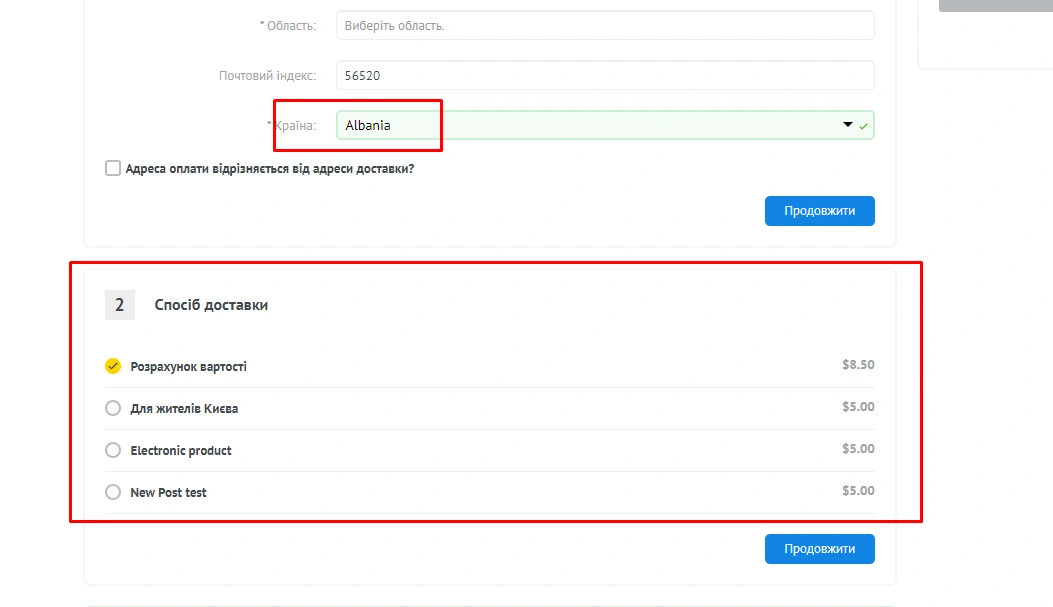Select the Electronic product radio button

[x=113, y=450]
